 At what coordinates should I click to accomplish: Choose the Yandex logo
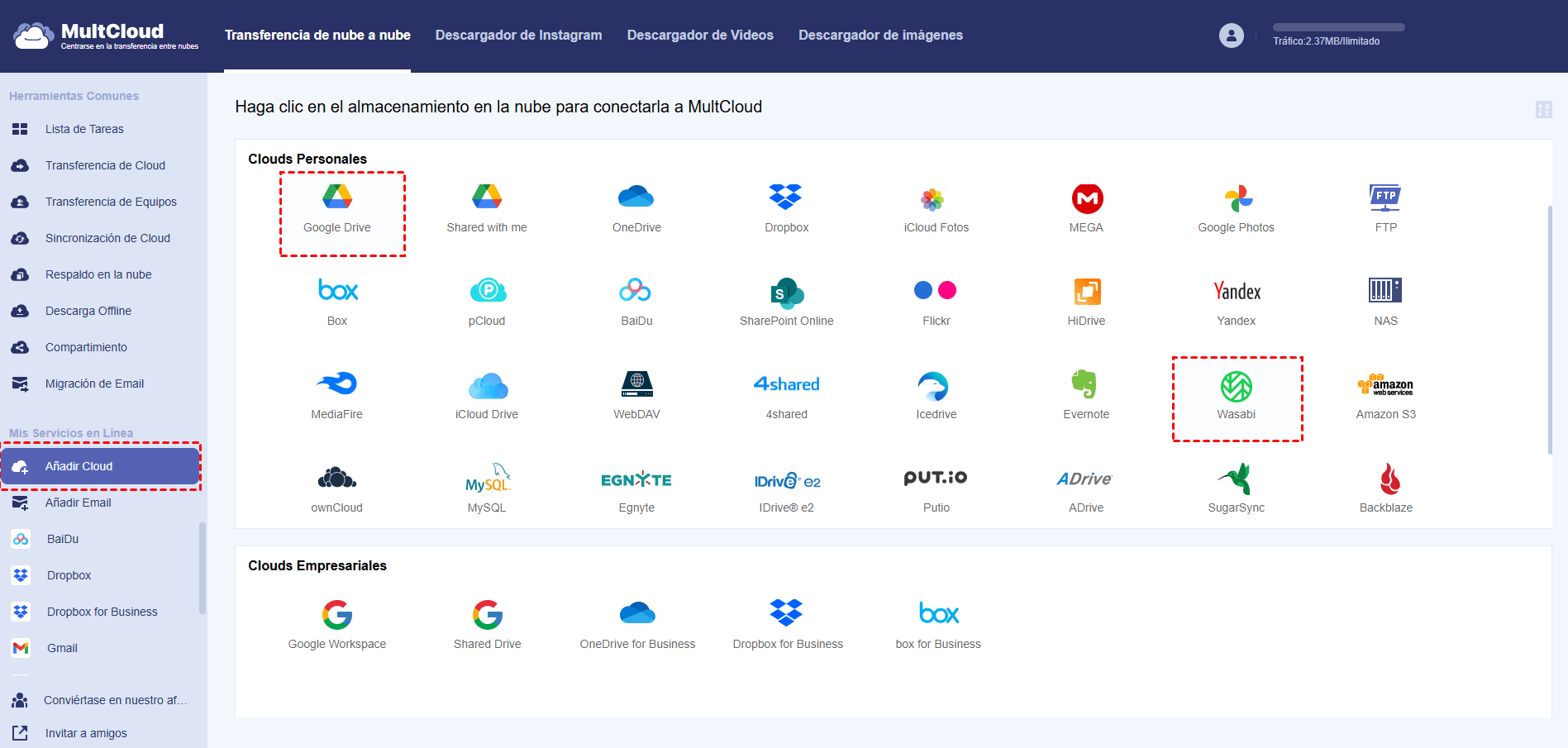coord(1237,291)
